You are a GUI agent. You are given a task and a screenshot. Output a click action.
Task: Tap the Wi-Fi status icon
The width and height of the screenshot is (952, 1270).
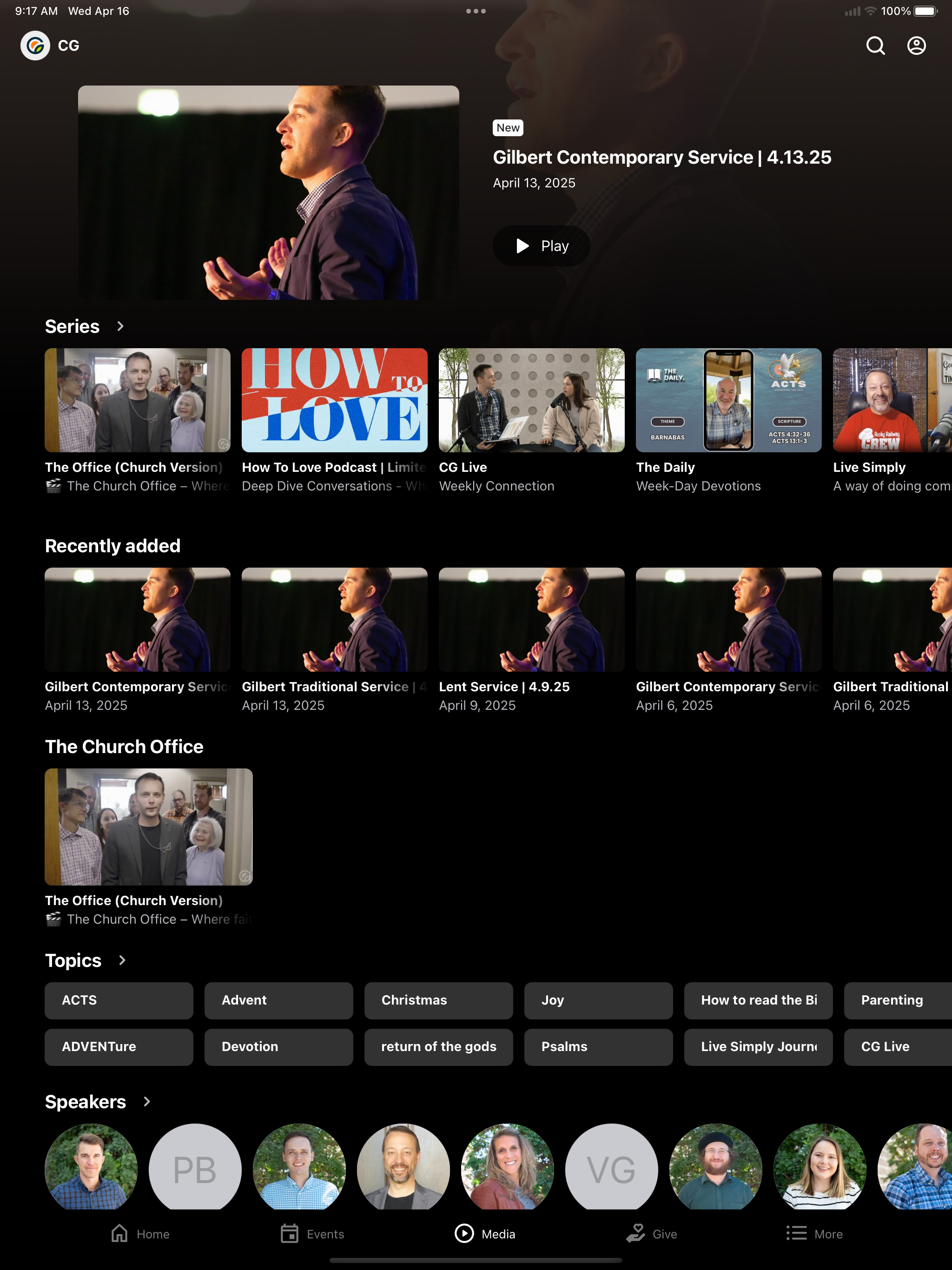pyautogui.click(x=871, y=11)
